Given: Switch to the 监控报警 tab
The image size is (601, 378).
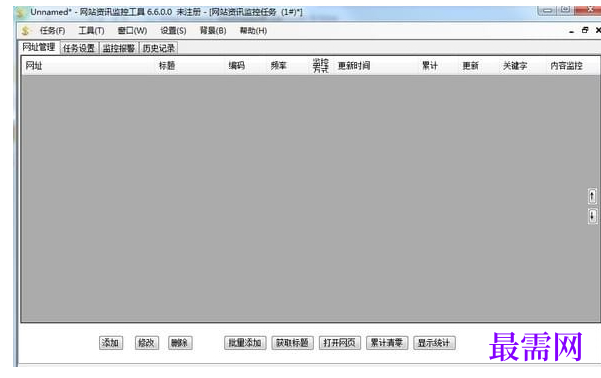Looking at the screenshot, I should click(119, 48).
